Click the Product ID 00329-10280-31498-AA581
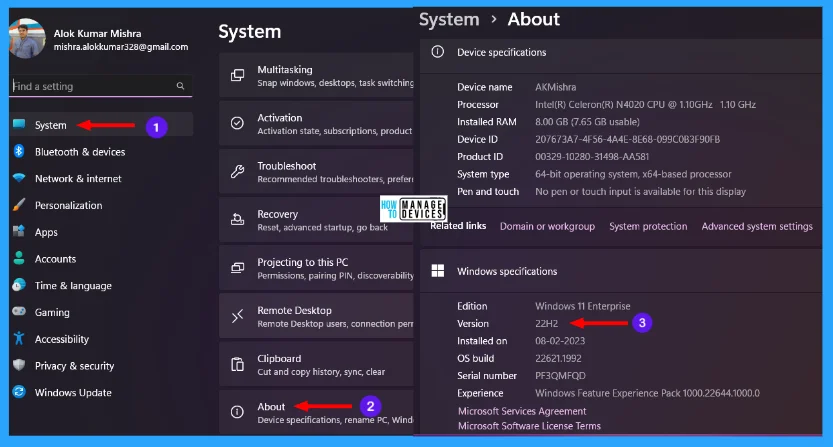Image resolution: width=833 pixels, height=447 pixels. pyautogui.click(x=592, y=156)
